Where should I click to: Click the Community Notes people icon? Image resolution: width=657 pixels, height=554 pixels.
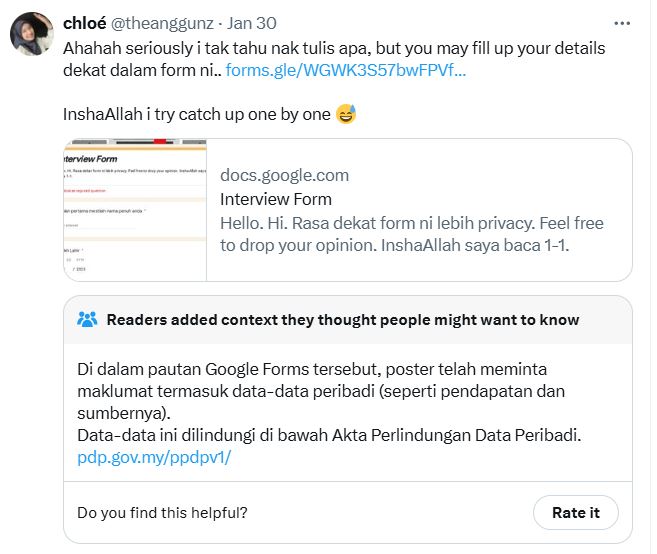tap(87, 320)
